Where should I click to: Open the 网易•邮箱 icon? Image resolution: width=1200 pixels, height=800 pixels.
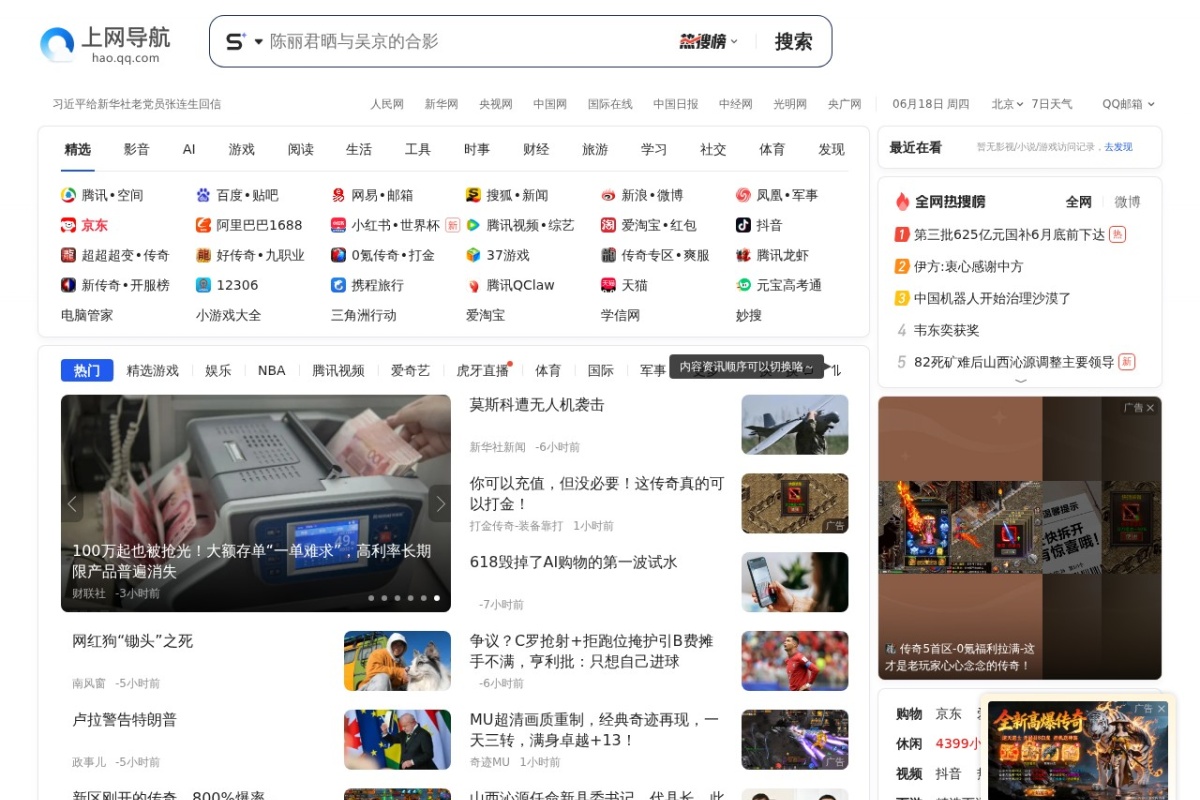coord(338,195)
